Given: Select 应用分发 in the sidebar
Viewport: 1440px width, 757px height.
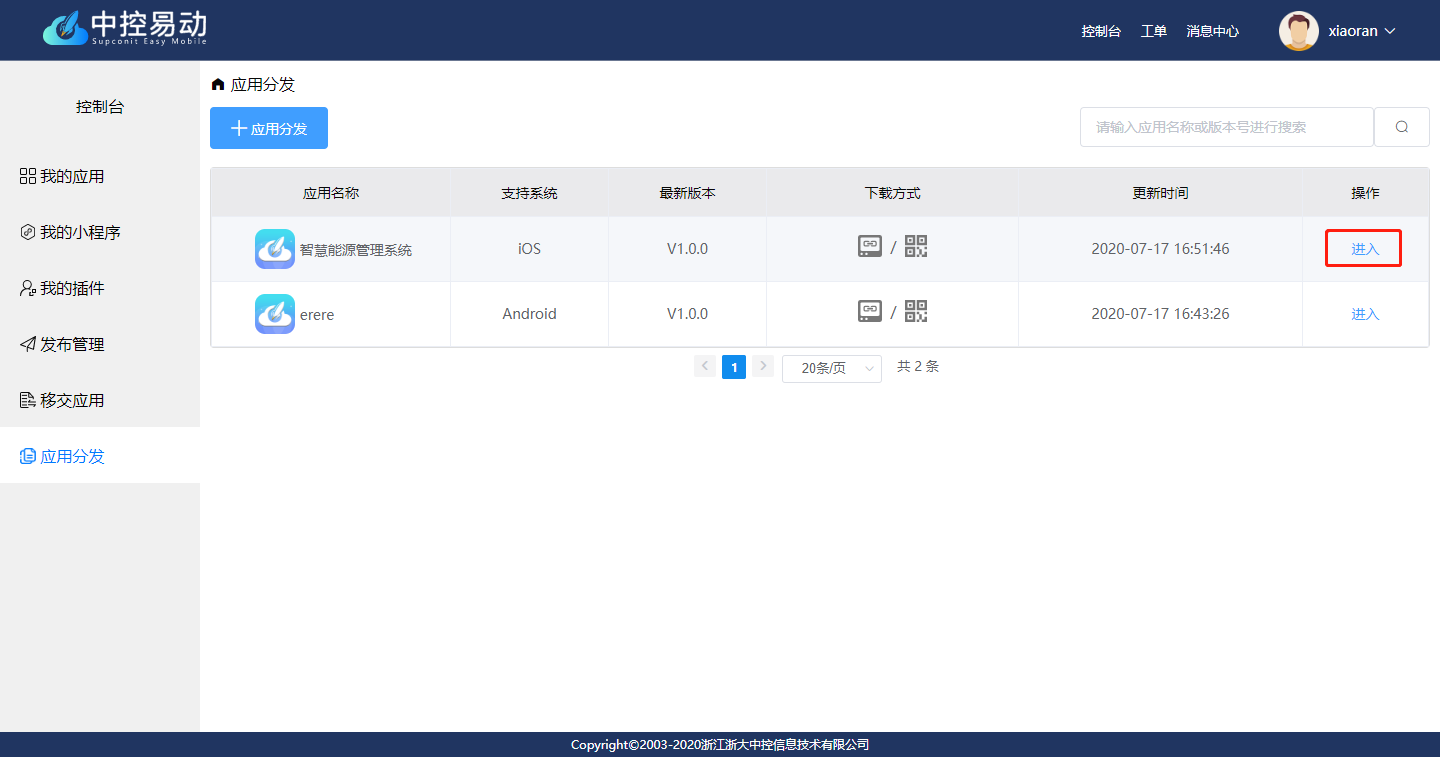Looking at the screenshot, I should click(x=100, y=456).
